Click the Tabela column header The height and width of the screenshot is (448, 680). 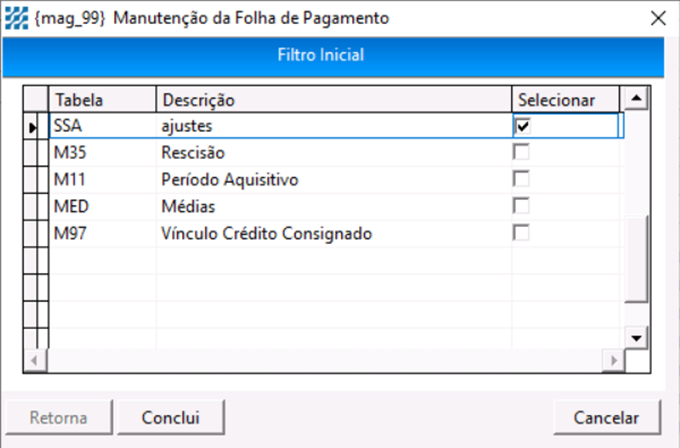tap(102, 100)
